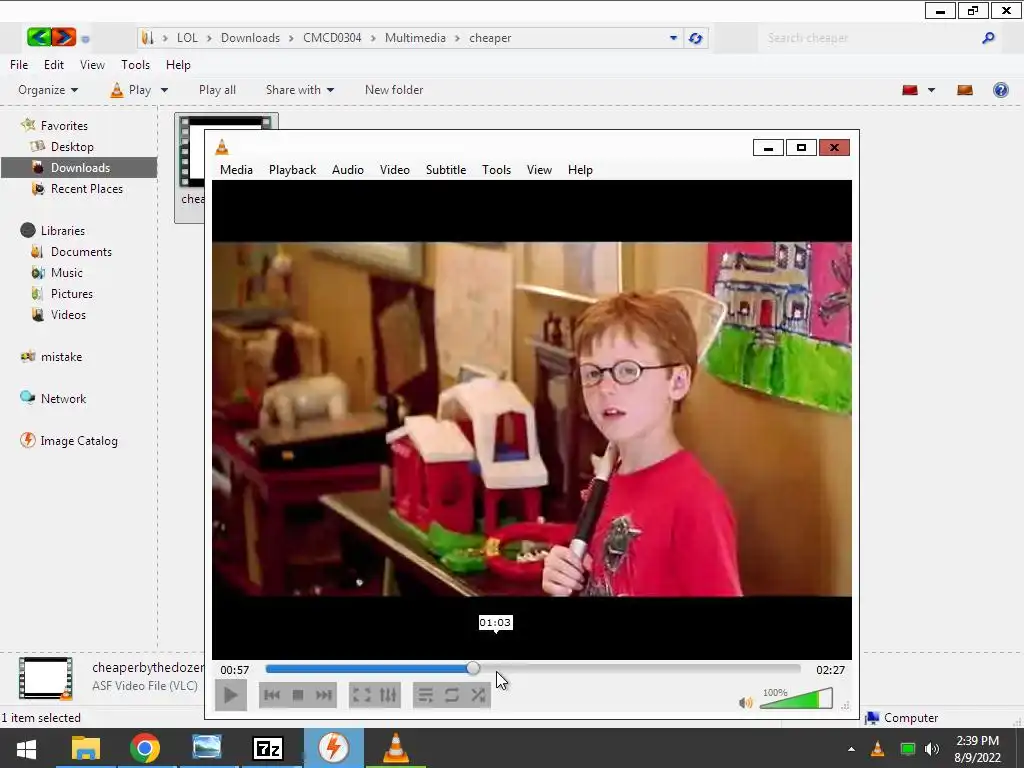The image size is (1024, 768).
Task: Toggle the preview pane icon
Action: click(x=965, y=90)
